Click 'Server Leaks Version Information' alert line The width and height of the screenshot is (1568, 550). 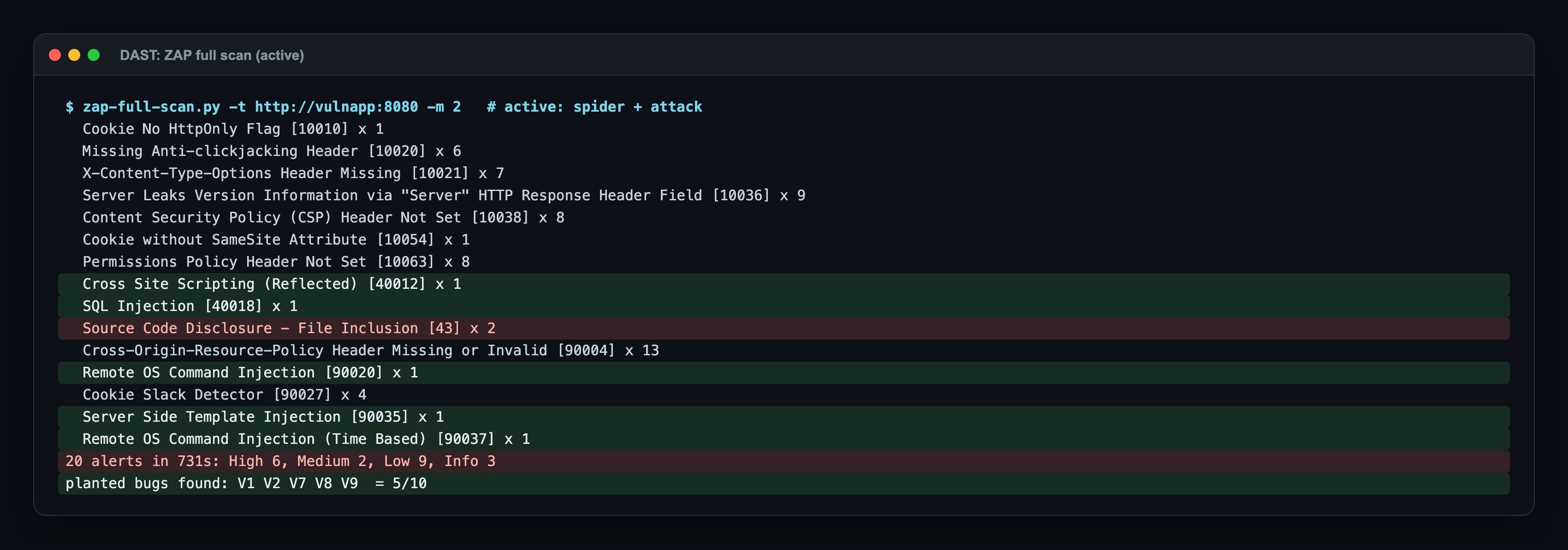point(444,196)
